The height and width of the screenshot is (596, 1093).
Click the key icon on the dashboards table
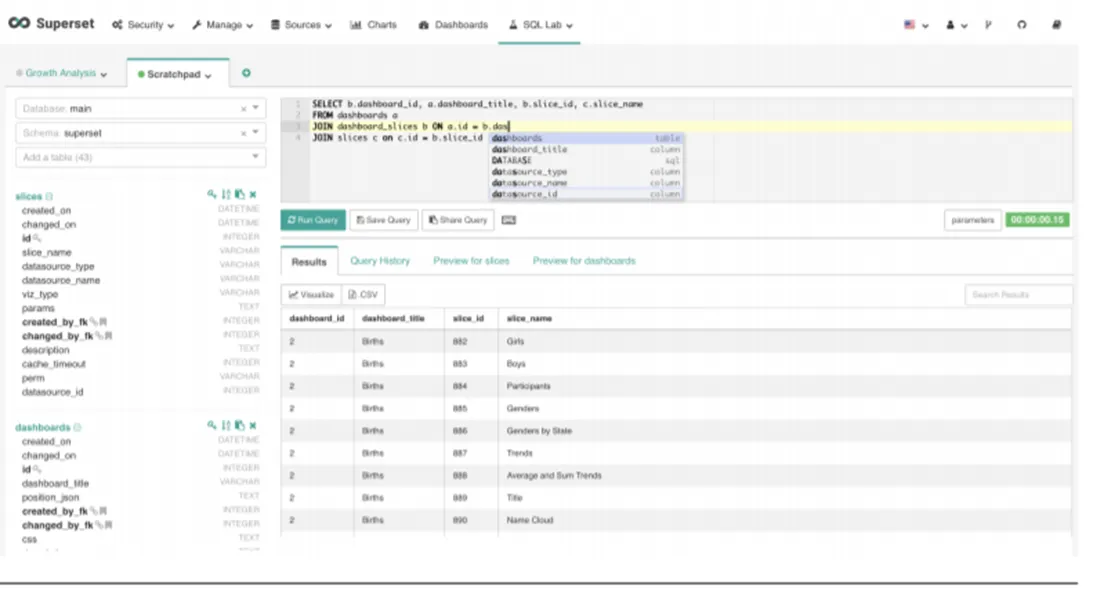(x=211, y=425)
